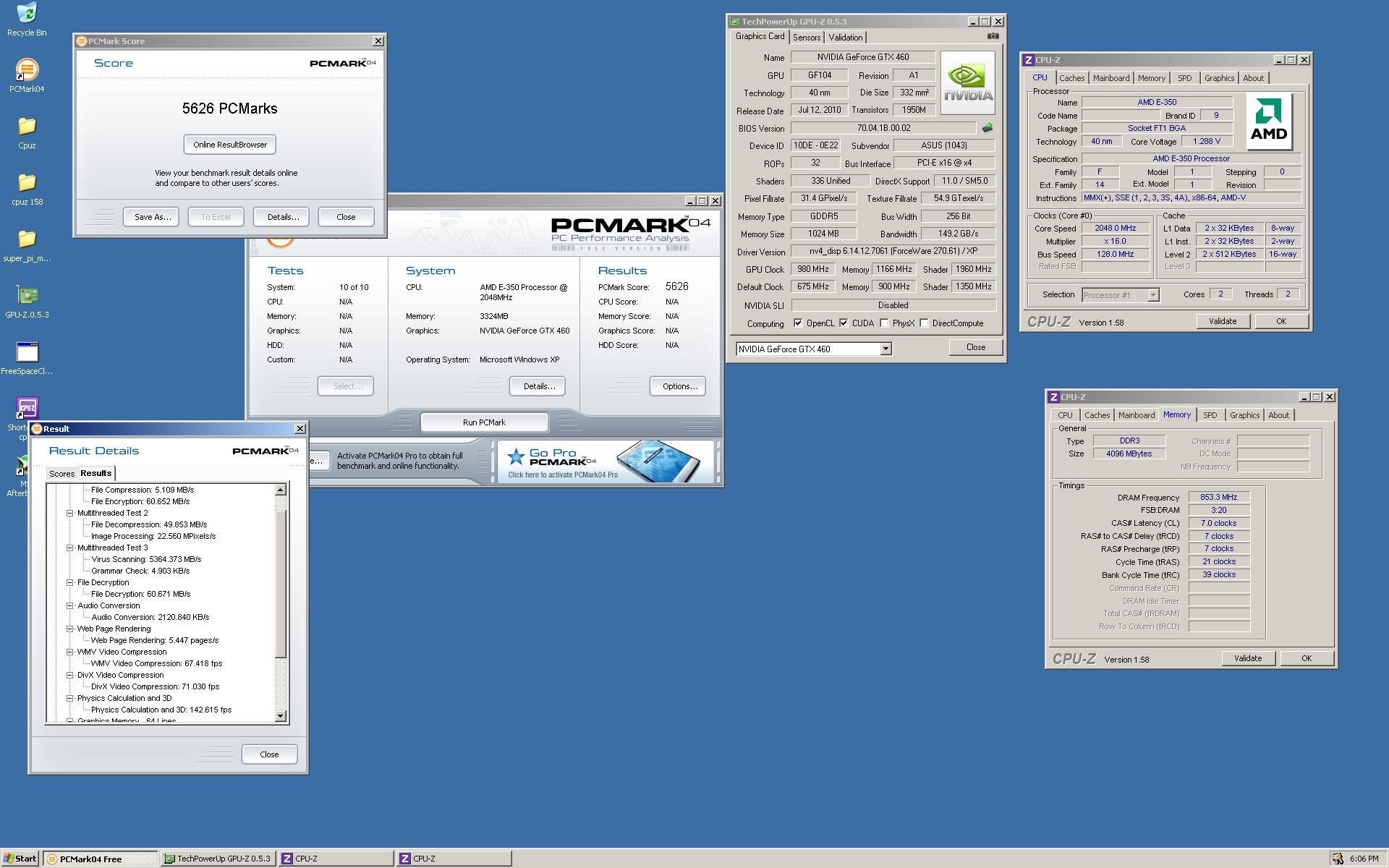Collapse Multithreaded Test 3 tree node
The image size is (1389, 868).
(x=70, y=548)
